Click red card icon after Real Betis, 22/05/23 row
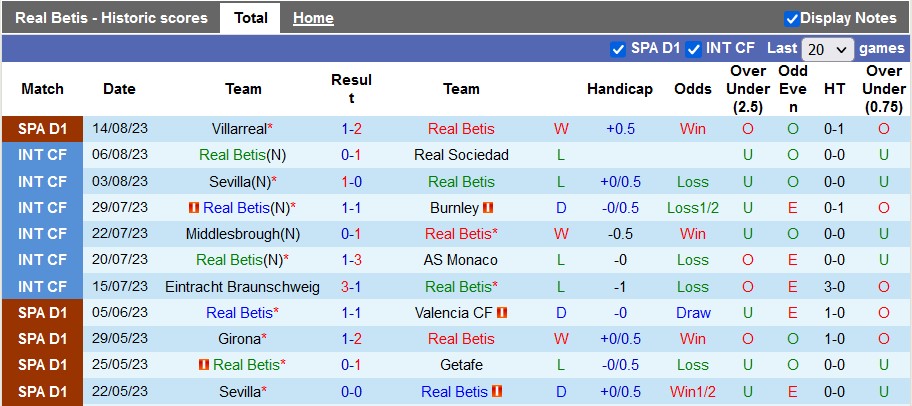912x406 pixels. (498, 391)
